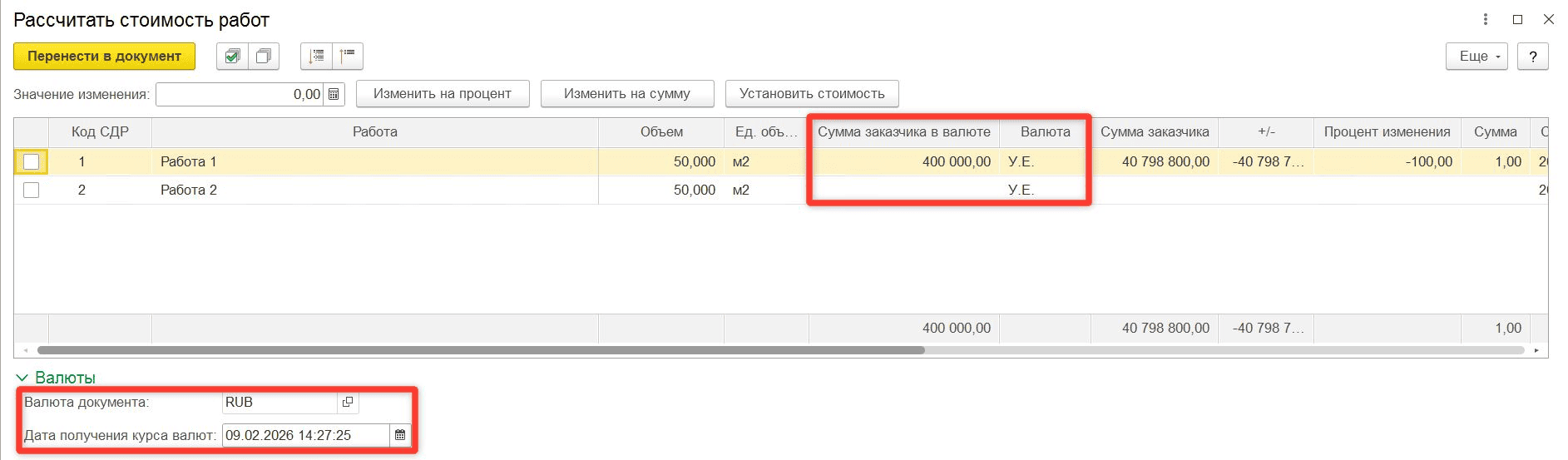
Task: Click the Значение изменения input field
Action: (240, 95)
